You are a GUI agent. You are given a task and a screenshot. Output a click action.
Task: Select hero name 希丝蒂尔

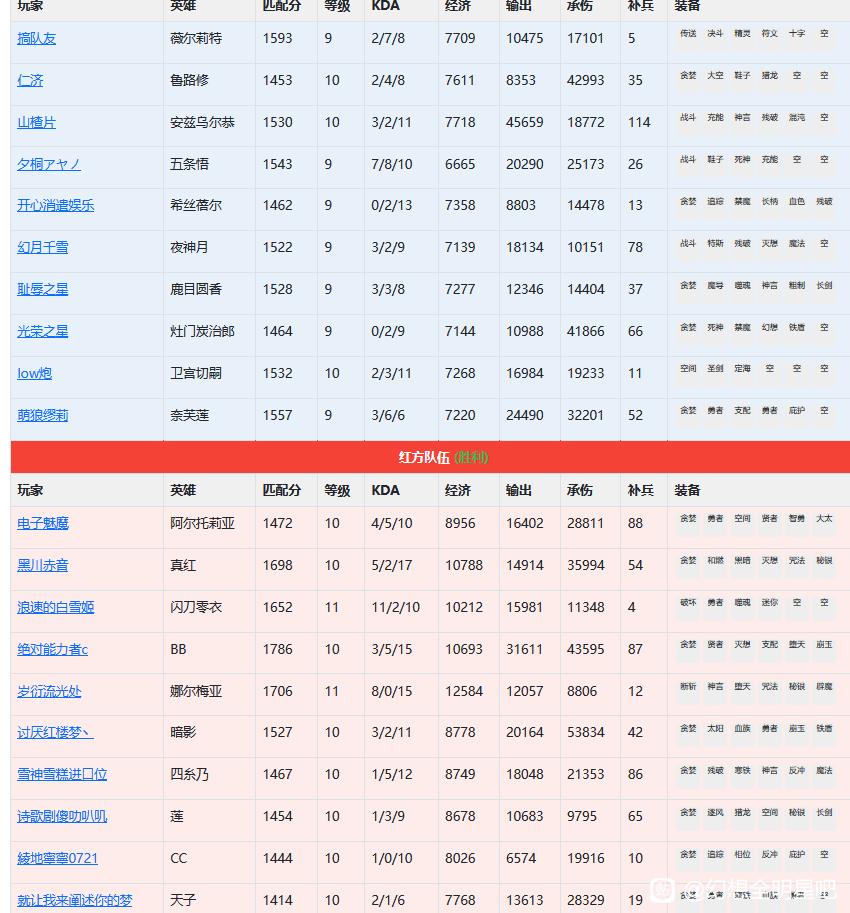pos(196,205)
